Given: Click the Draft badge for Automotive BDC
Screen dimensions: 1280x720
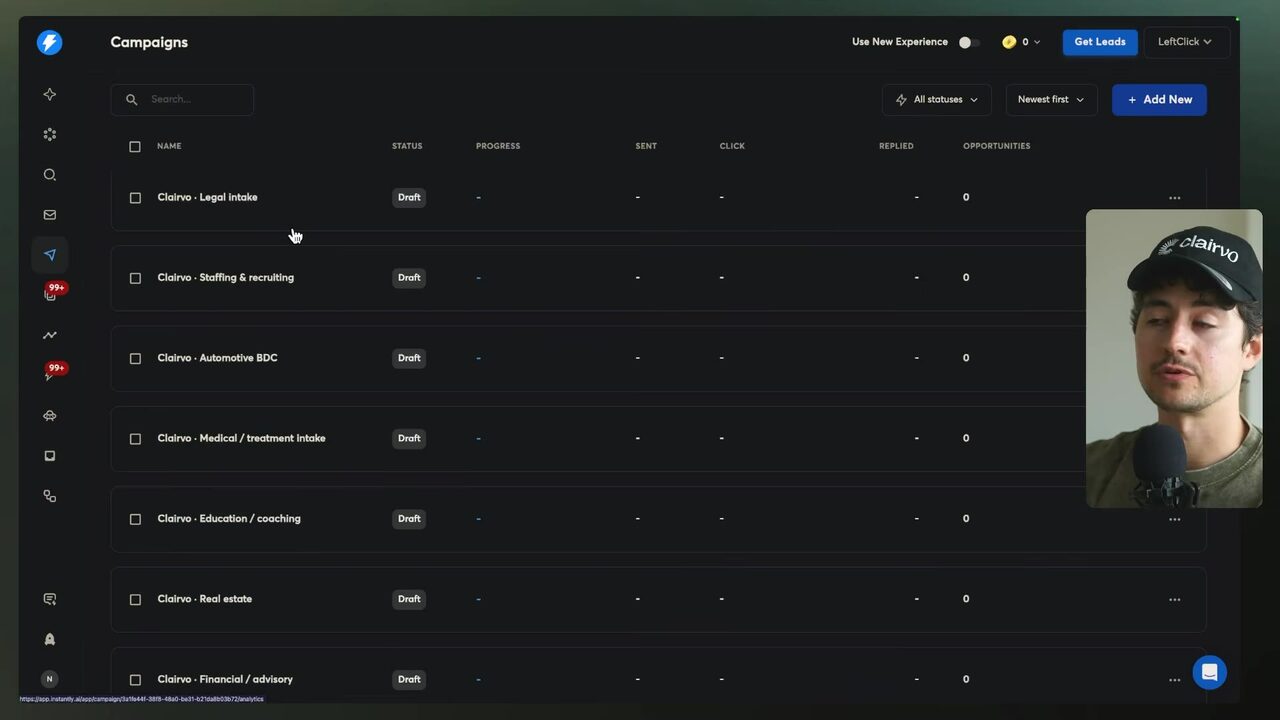Looking at the screenshot, I should pos(409,358).
